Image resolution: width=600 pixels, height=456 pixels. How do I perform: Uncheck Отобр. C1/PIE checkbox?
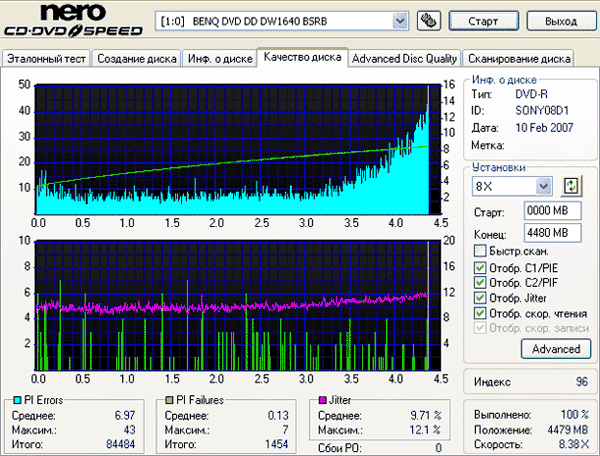(x=481, y=267)
